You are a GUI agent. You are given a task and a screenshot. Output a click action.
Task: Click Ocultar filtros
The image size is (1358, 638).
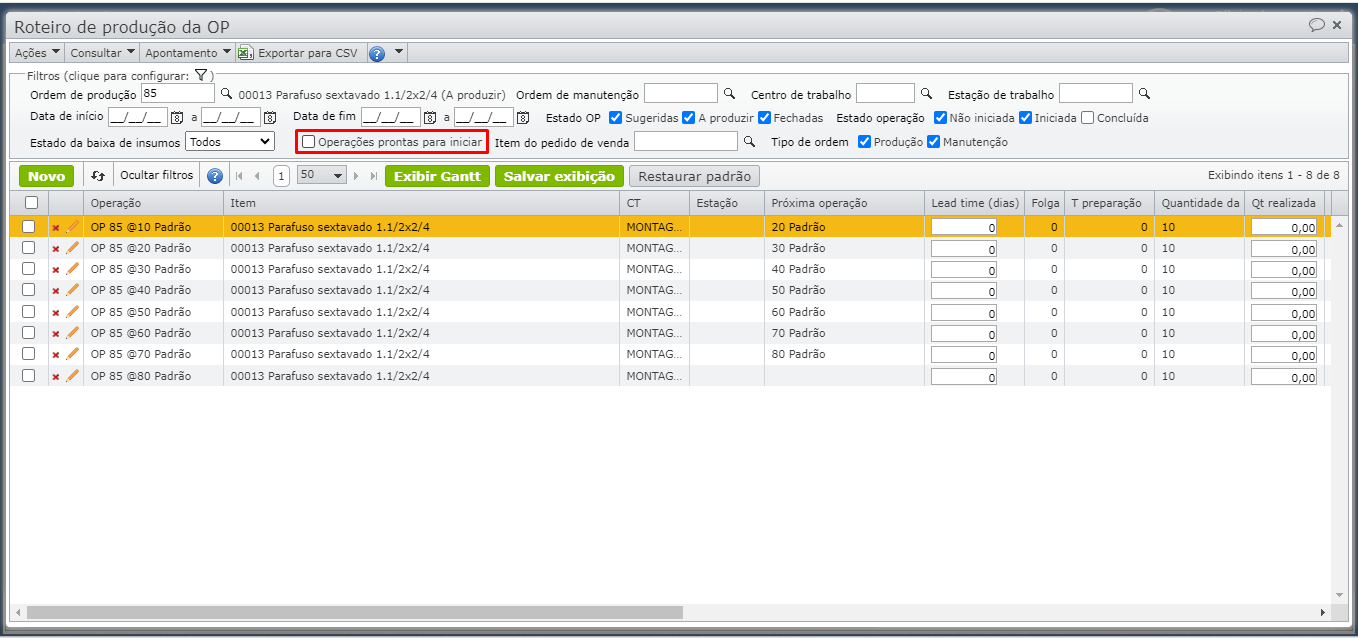point(156,176)
